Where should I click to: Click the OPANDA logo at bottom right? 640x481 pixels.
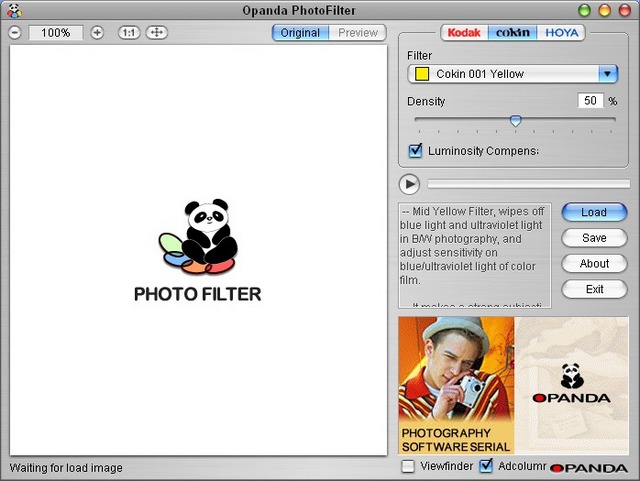click(589, 468)
